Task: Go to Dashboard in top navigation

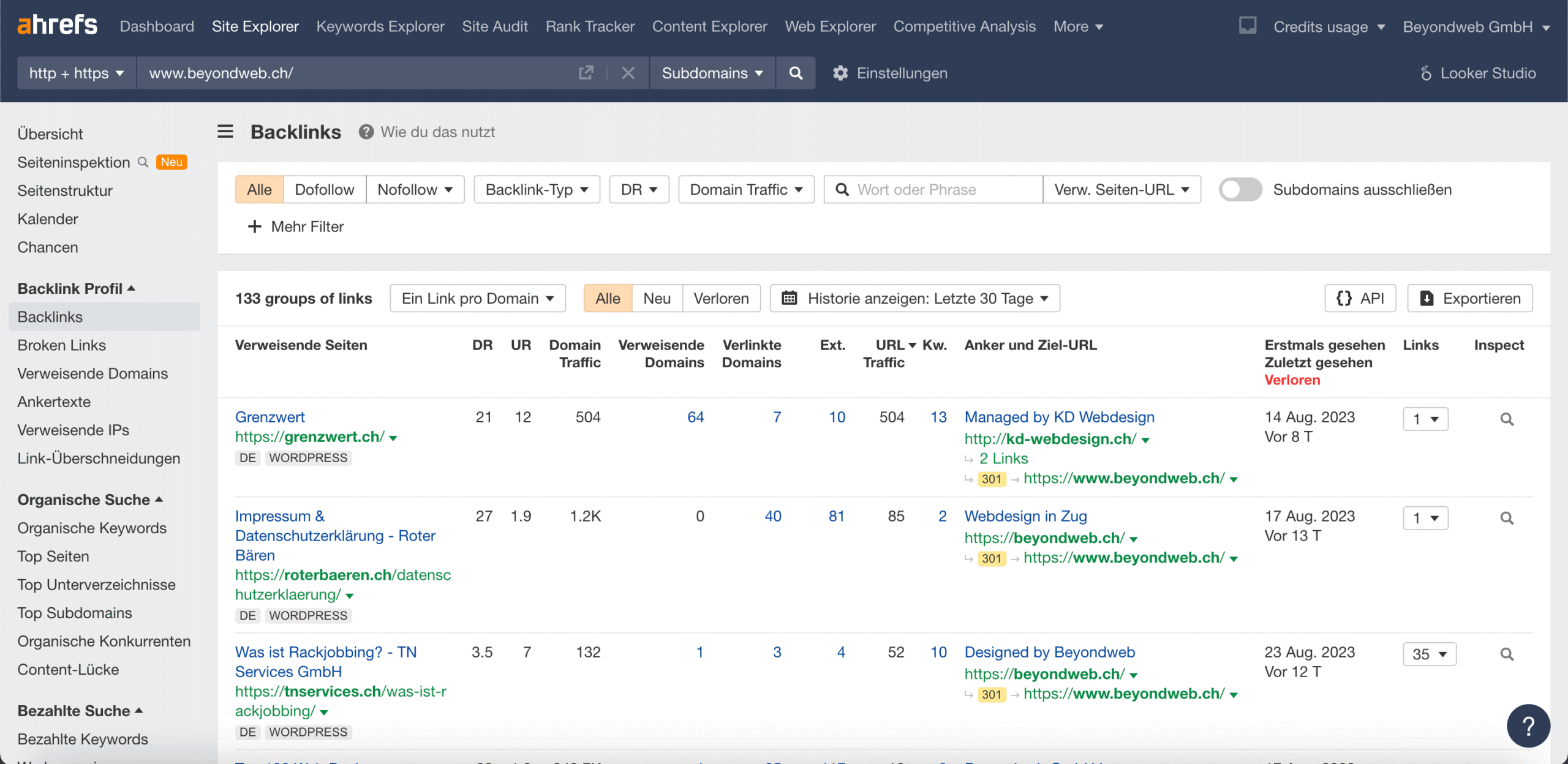Action: tap(157, 26)
